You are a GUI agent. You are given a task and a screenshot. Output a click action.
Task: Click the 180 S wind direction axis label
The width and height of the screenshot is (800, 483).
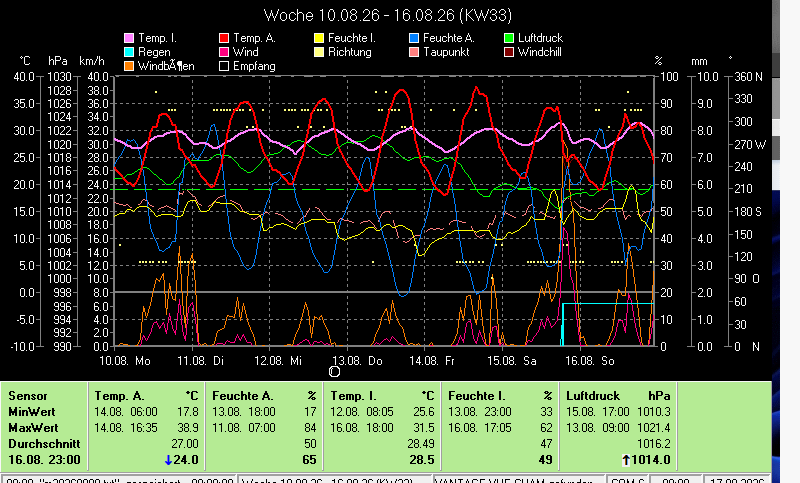coord(747,212)
